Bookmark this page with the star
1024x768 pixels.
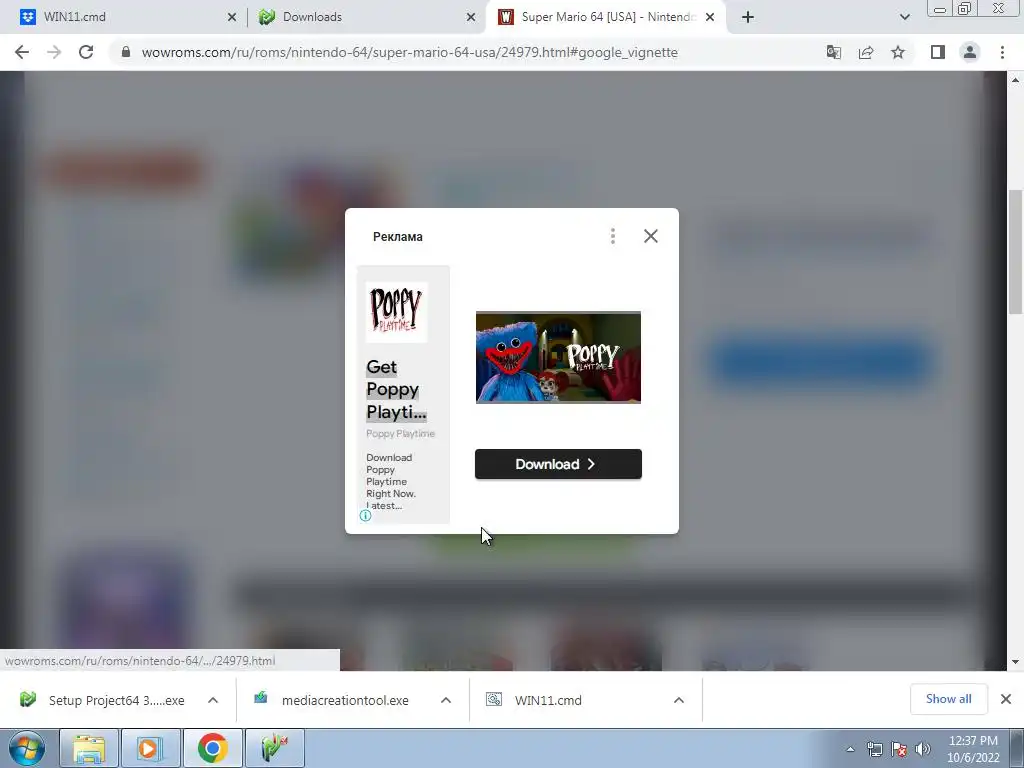[898, 52]
